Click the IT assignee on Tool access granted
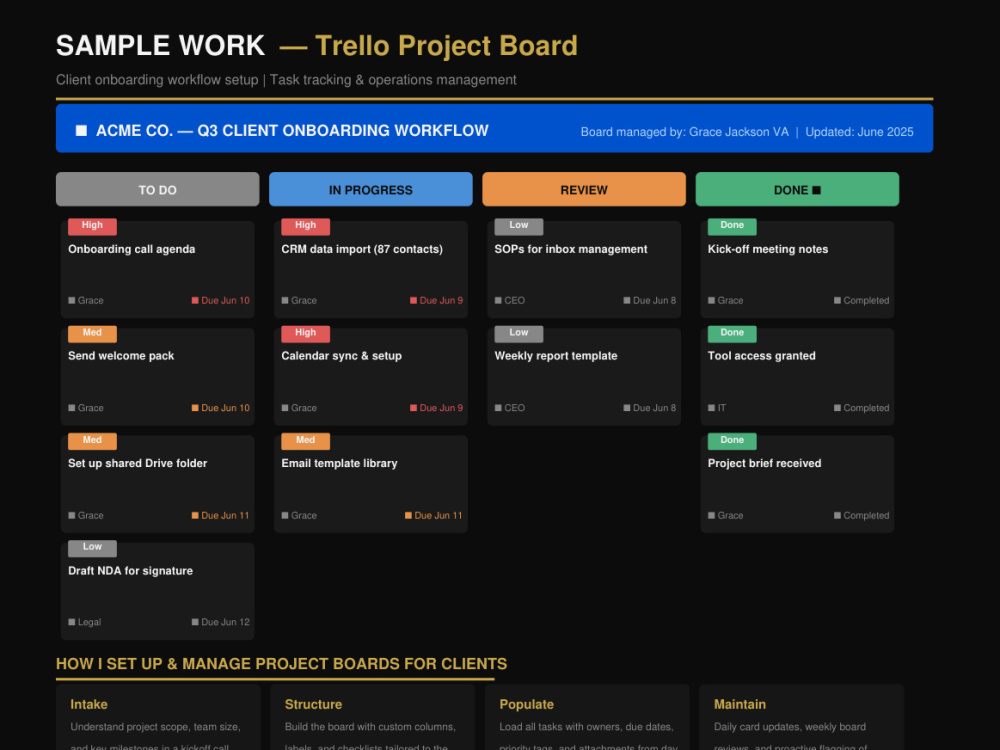 717,408
